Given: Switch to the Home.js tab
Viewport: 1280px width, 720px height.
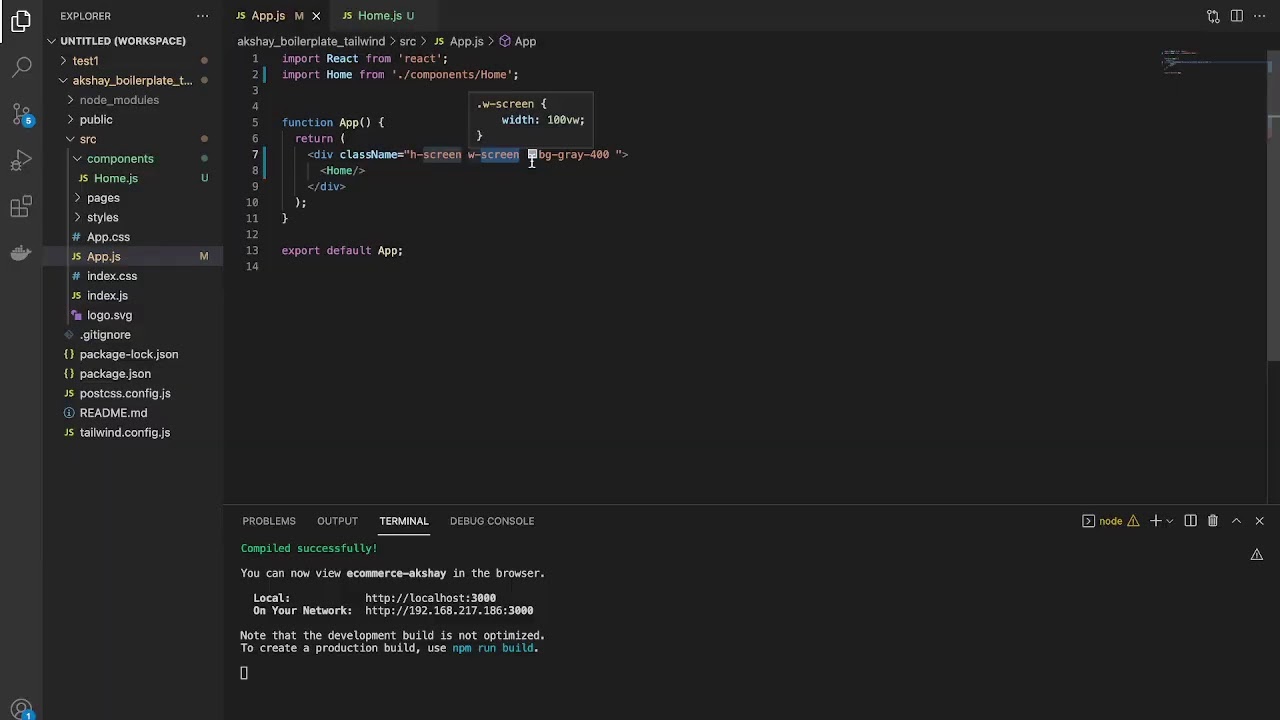Looking at the screenshot, I should click(x=379, y=16).
